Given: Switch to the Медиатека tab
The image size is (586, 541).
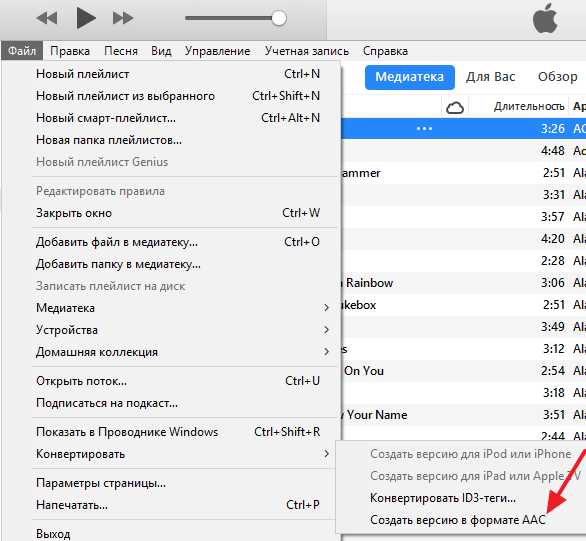Looking at the screenshot, I should click(x=410, y=77).
